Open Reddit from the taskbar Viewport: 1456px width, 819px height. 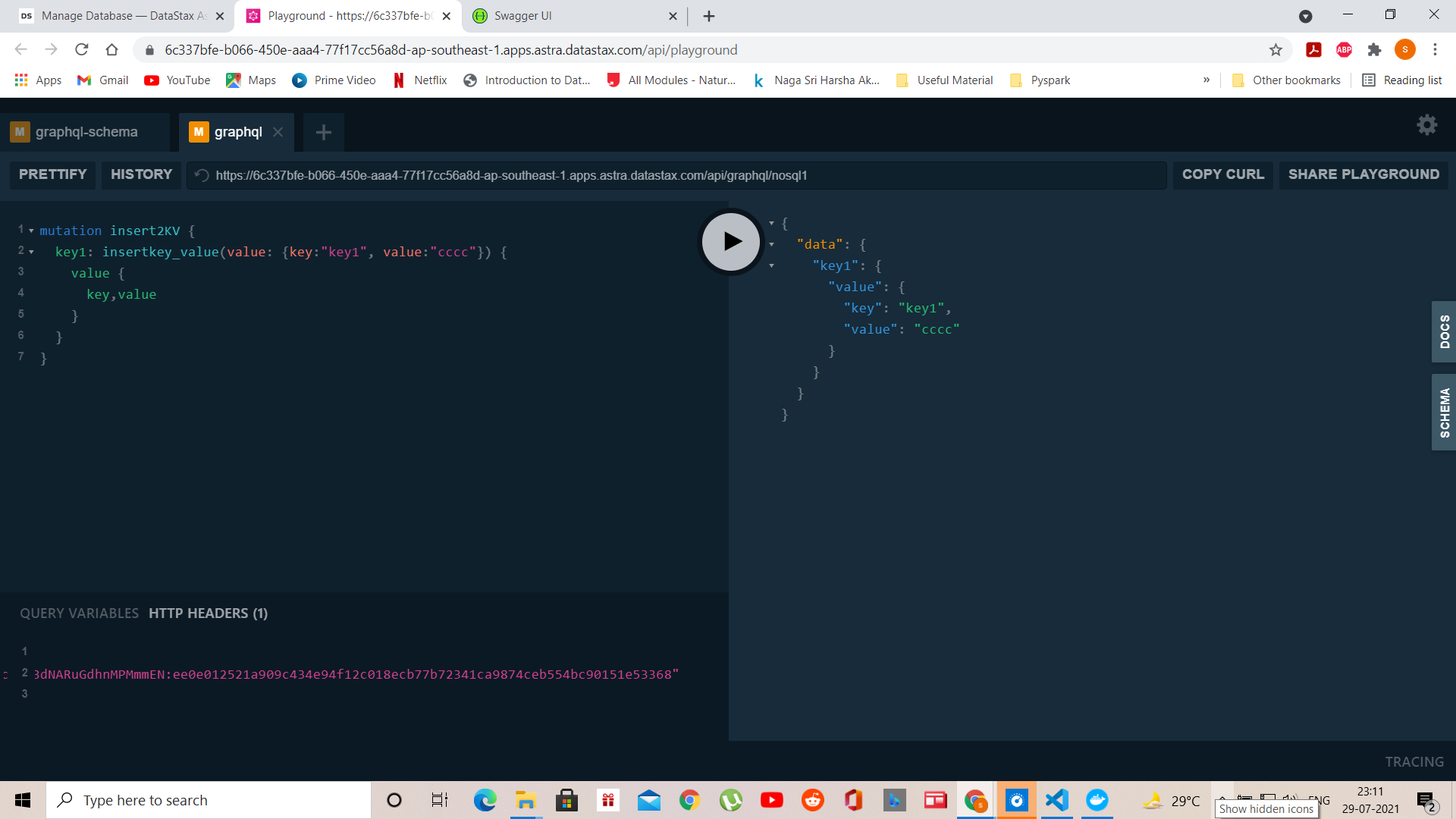coord(812,799)
